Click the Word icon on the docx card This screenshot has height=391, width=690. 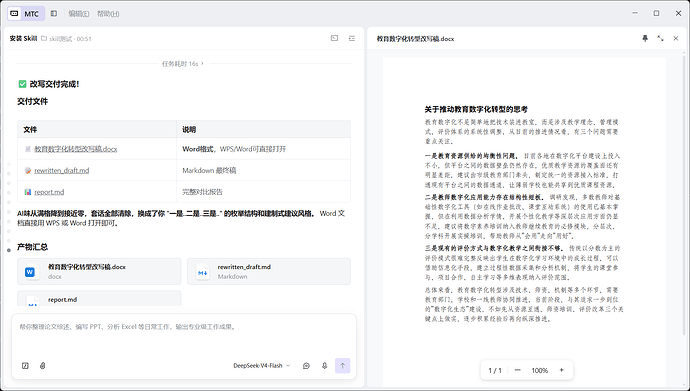pyautogui.click(x=30, y=272)
